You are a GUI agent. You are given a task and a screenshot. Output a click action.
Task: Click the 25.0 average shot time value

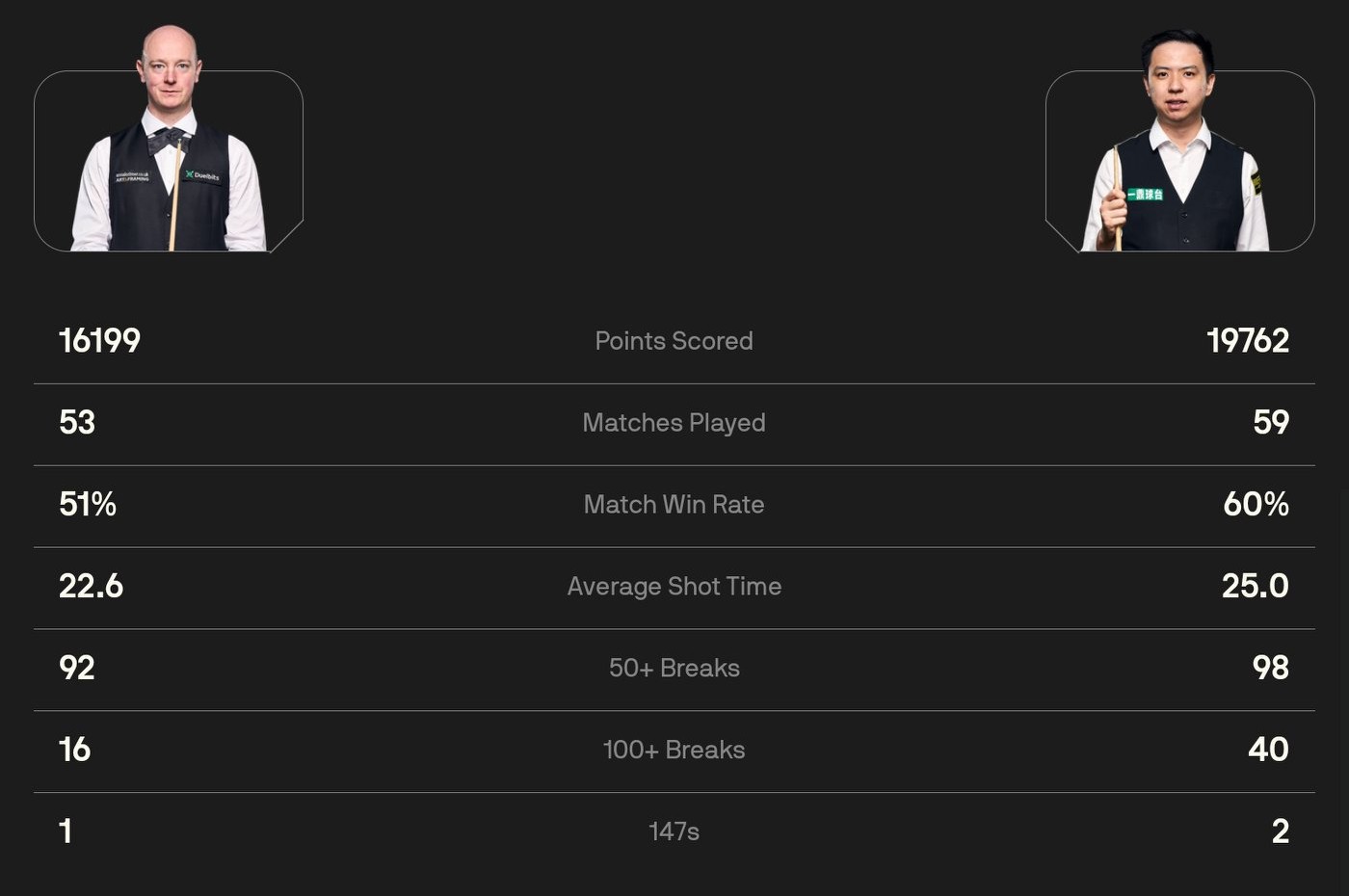(1255, 587)
